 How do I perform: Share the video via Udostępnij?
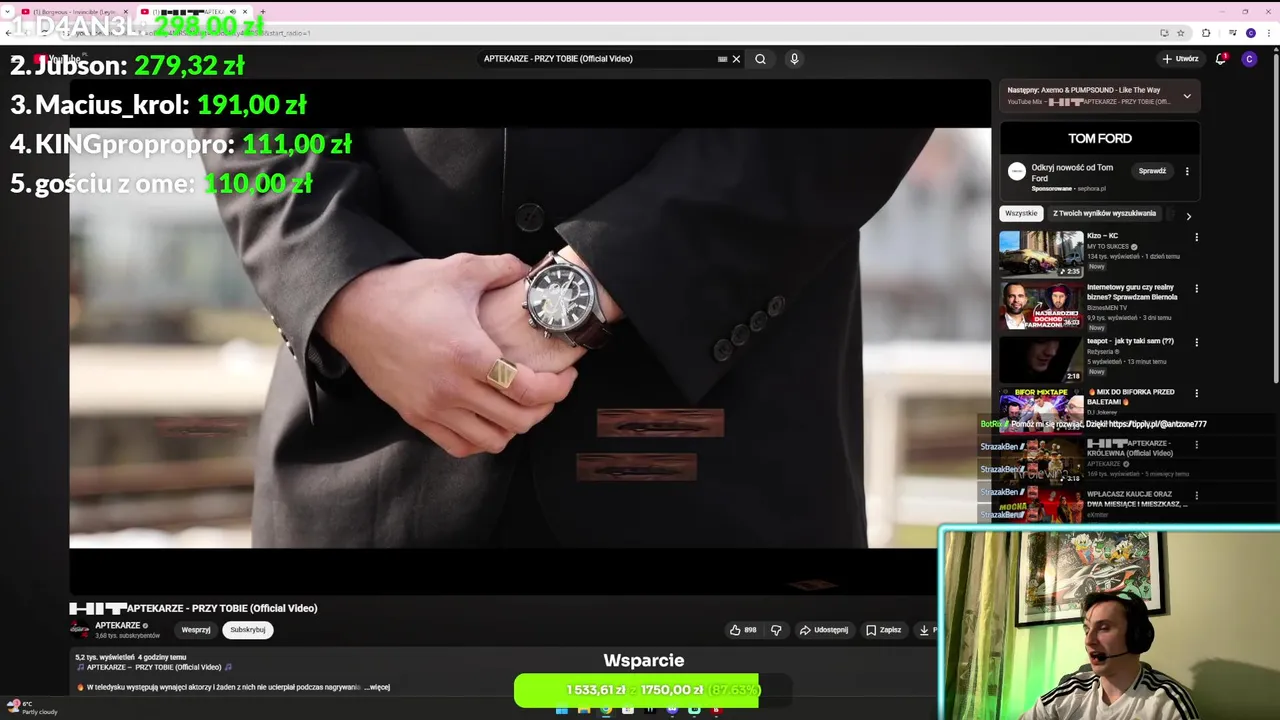(x=824, y=630)
